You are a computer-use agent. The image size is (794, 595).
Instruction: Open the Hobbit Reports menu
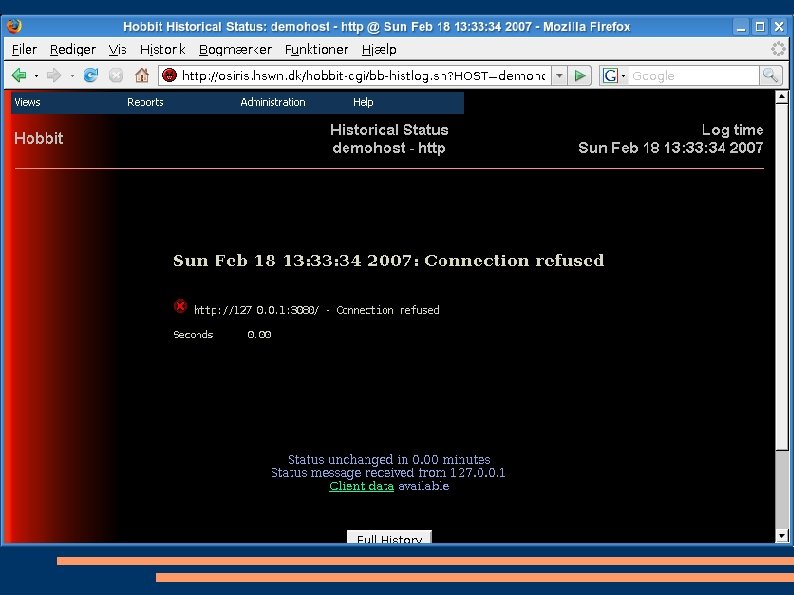click(145, 102)
